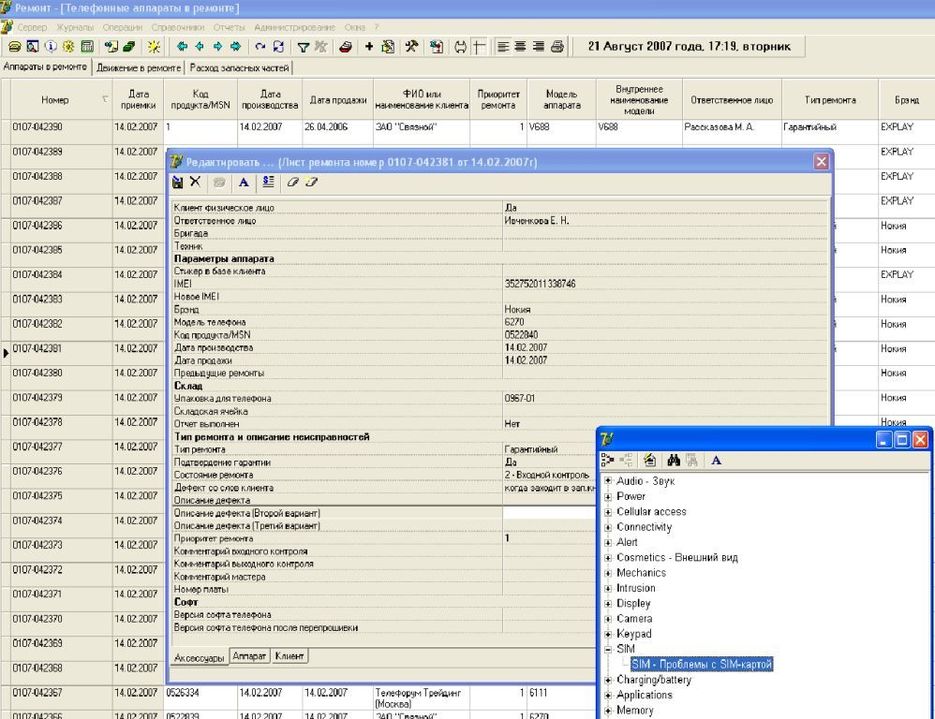Select SIM - Проблемы с SIM-картой item

coord(701,664)
